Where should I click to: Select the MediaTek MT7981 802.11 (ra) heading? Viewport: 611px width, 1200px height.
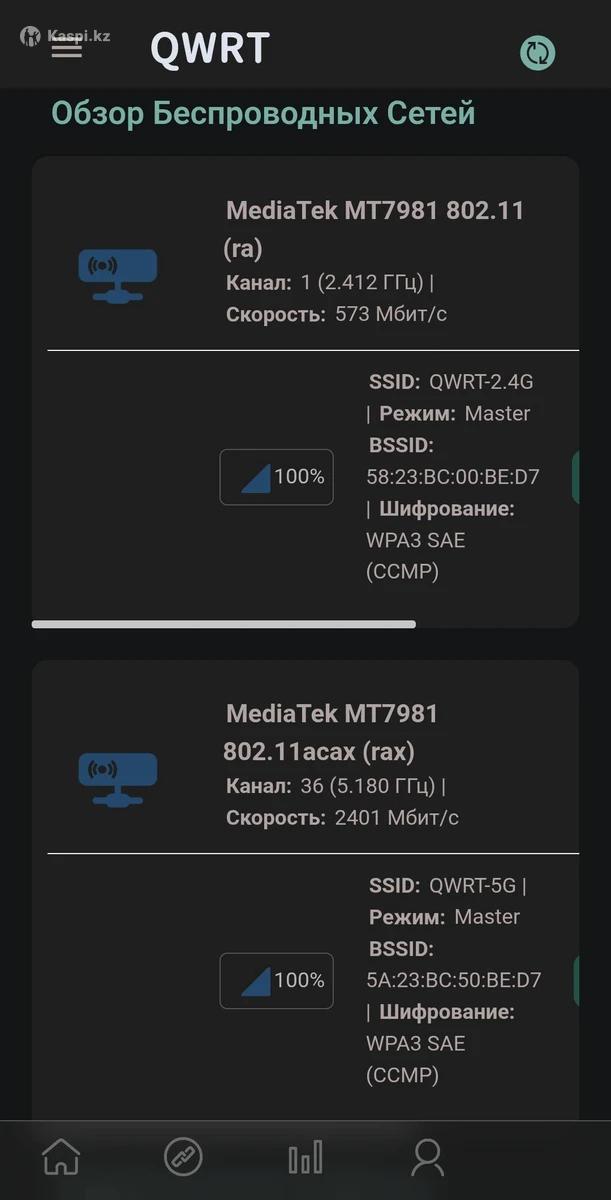coord(375,228)
